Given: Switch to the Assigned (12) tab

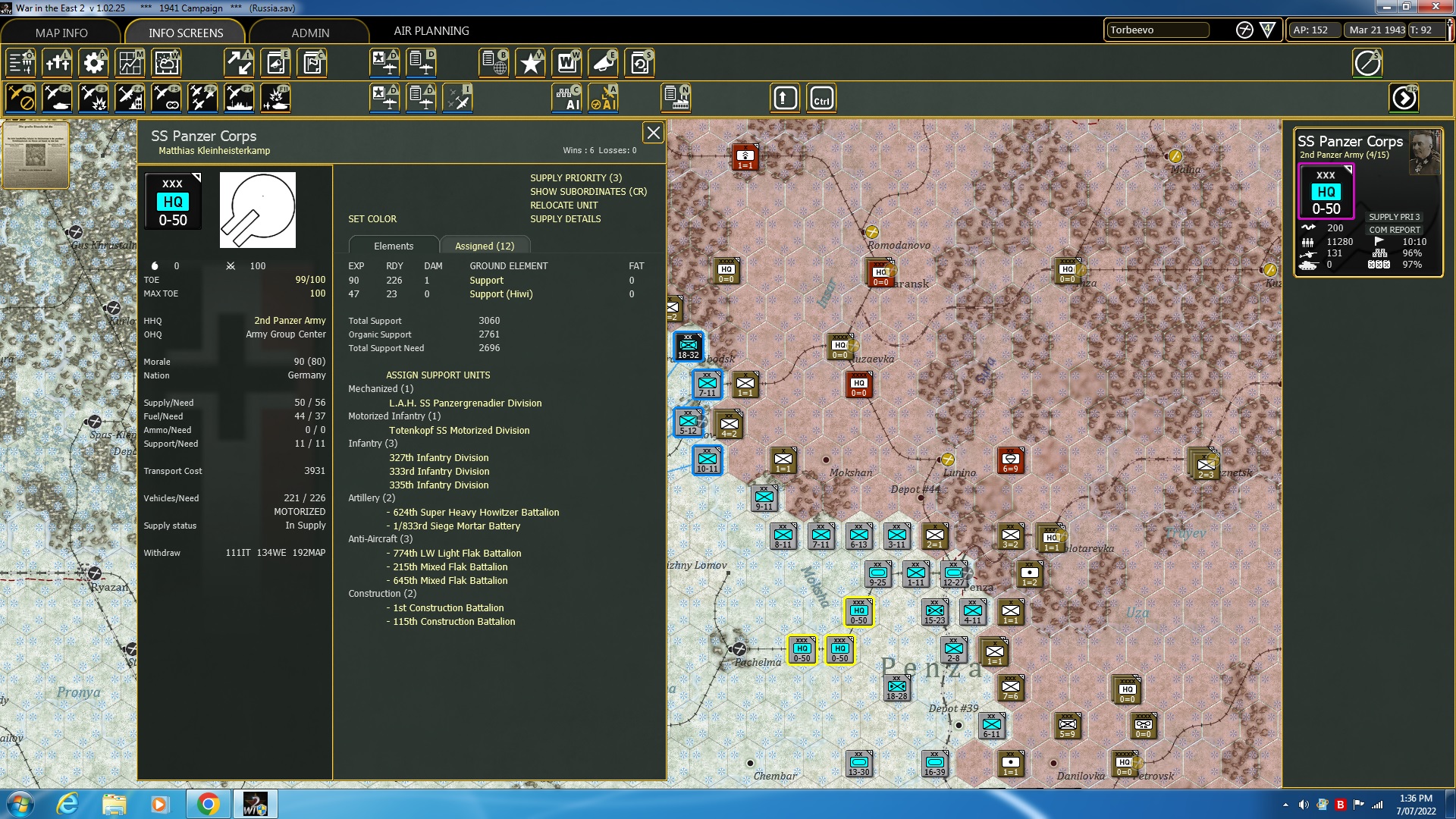Looking at the screenshot, I should pos(485,246).
